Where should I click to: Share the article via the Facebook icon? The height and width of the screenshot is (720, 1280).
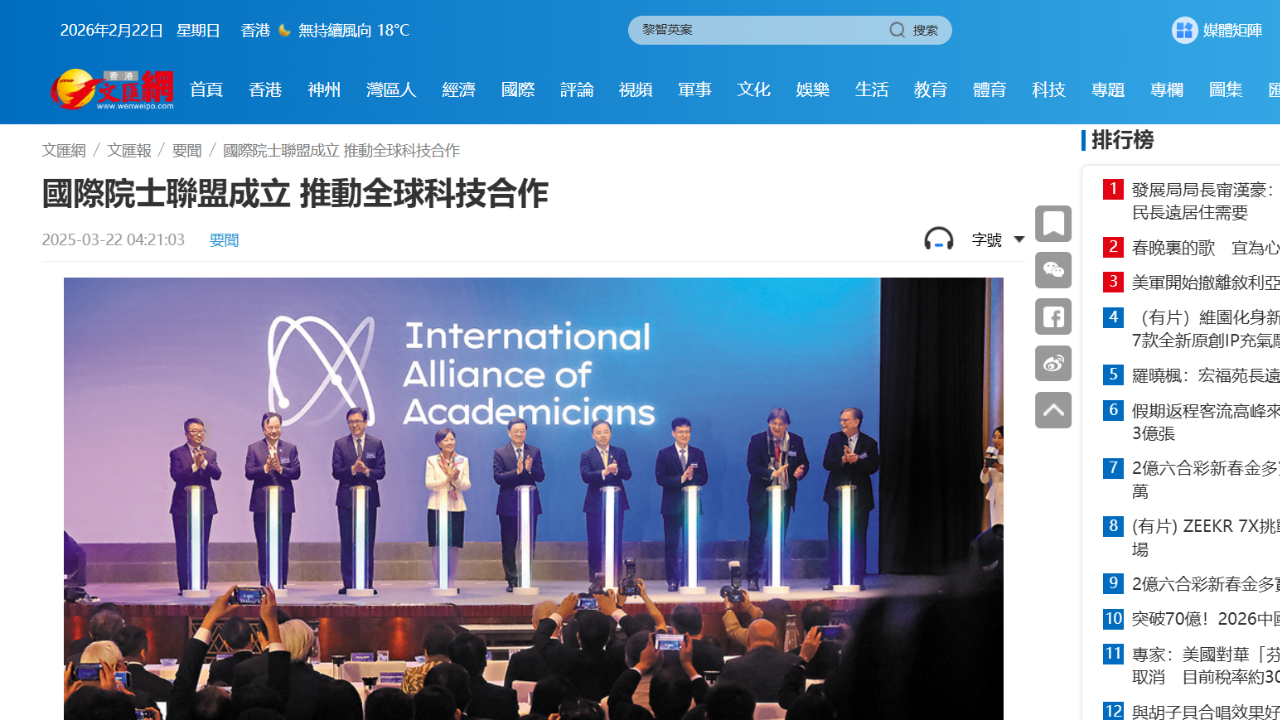coord(1053,317)
